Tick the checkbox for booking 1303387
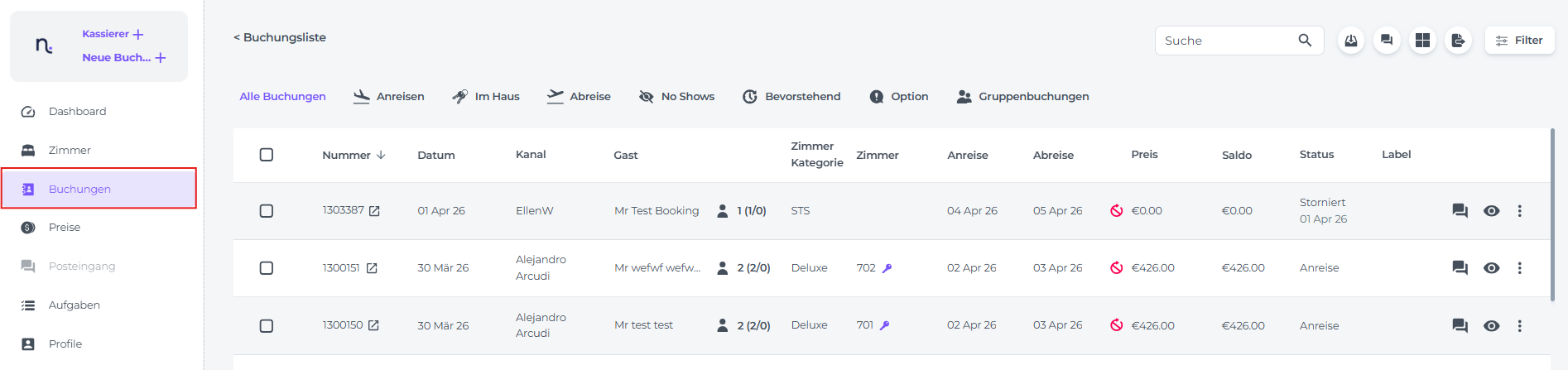The width and height of the screenshot is (1568, 370). [x=267, y=211]
